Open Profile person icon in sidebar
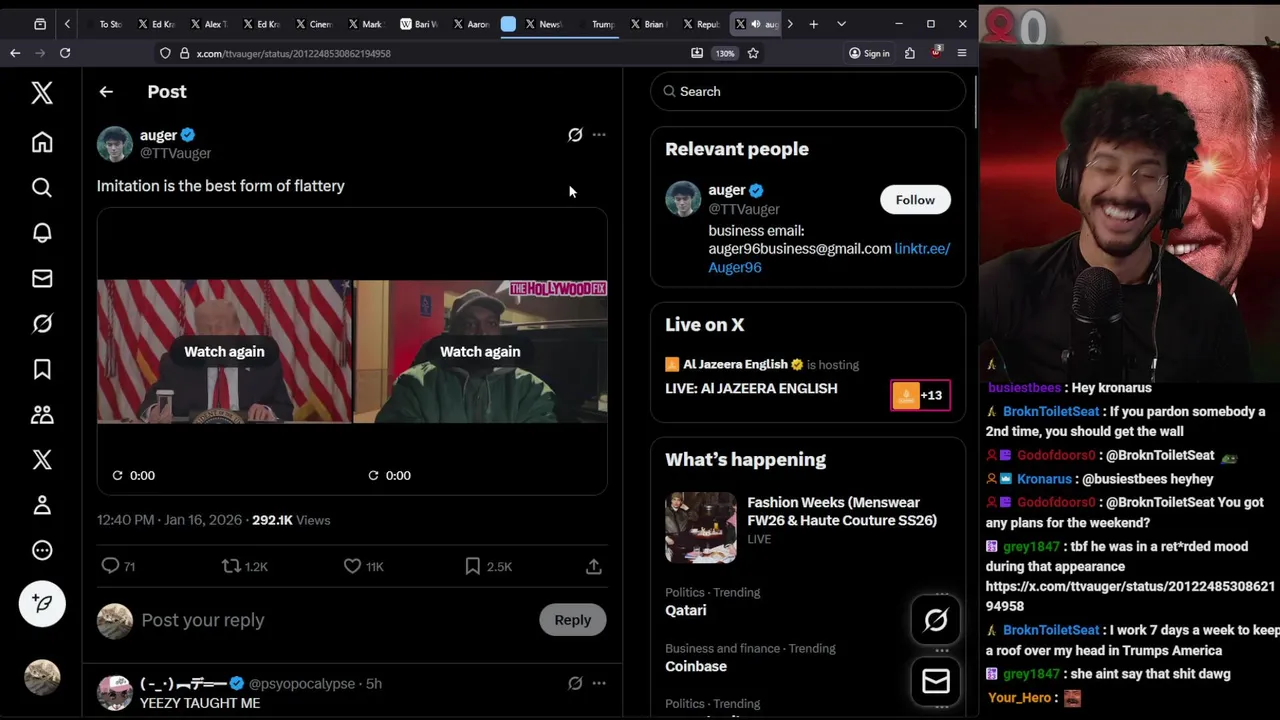The image size is (1280, 720). click(42, 505)
